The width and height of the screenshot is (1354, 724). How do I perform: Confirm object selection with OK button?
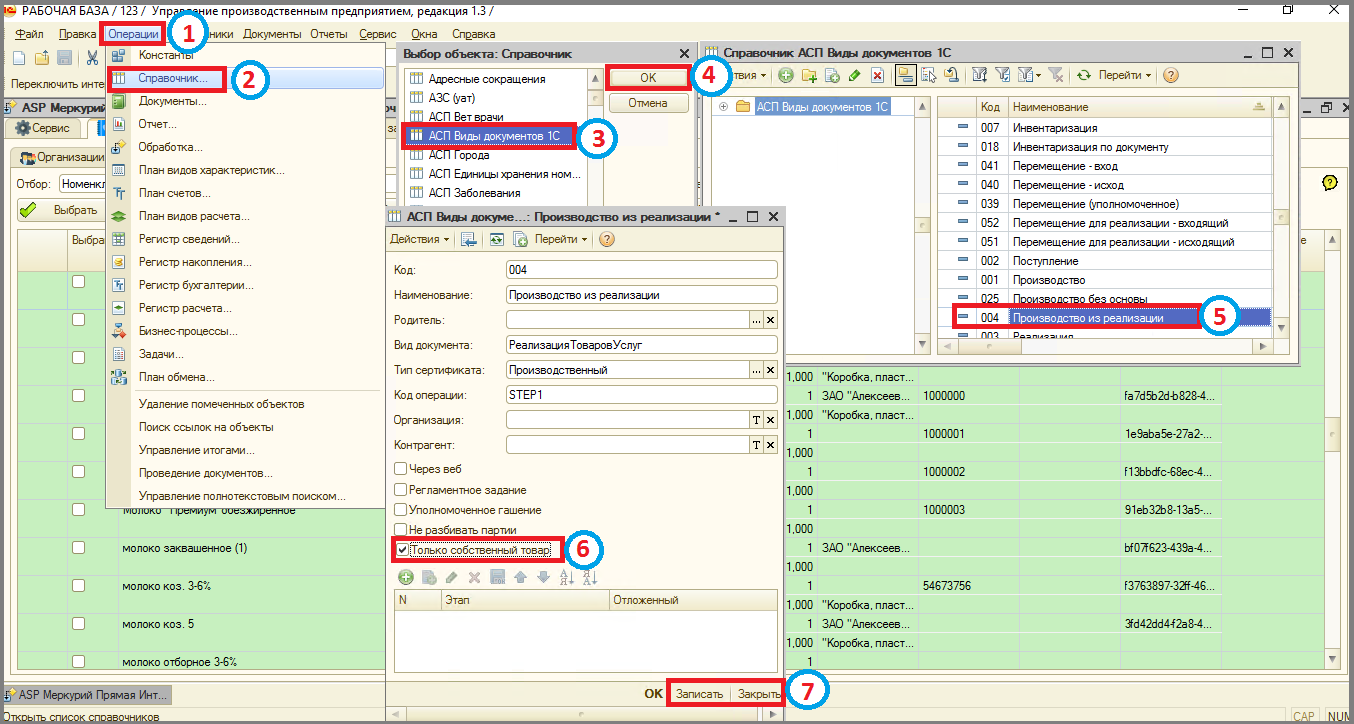pyautogui.click(x=648, y=77)
